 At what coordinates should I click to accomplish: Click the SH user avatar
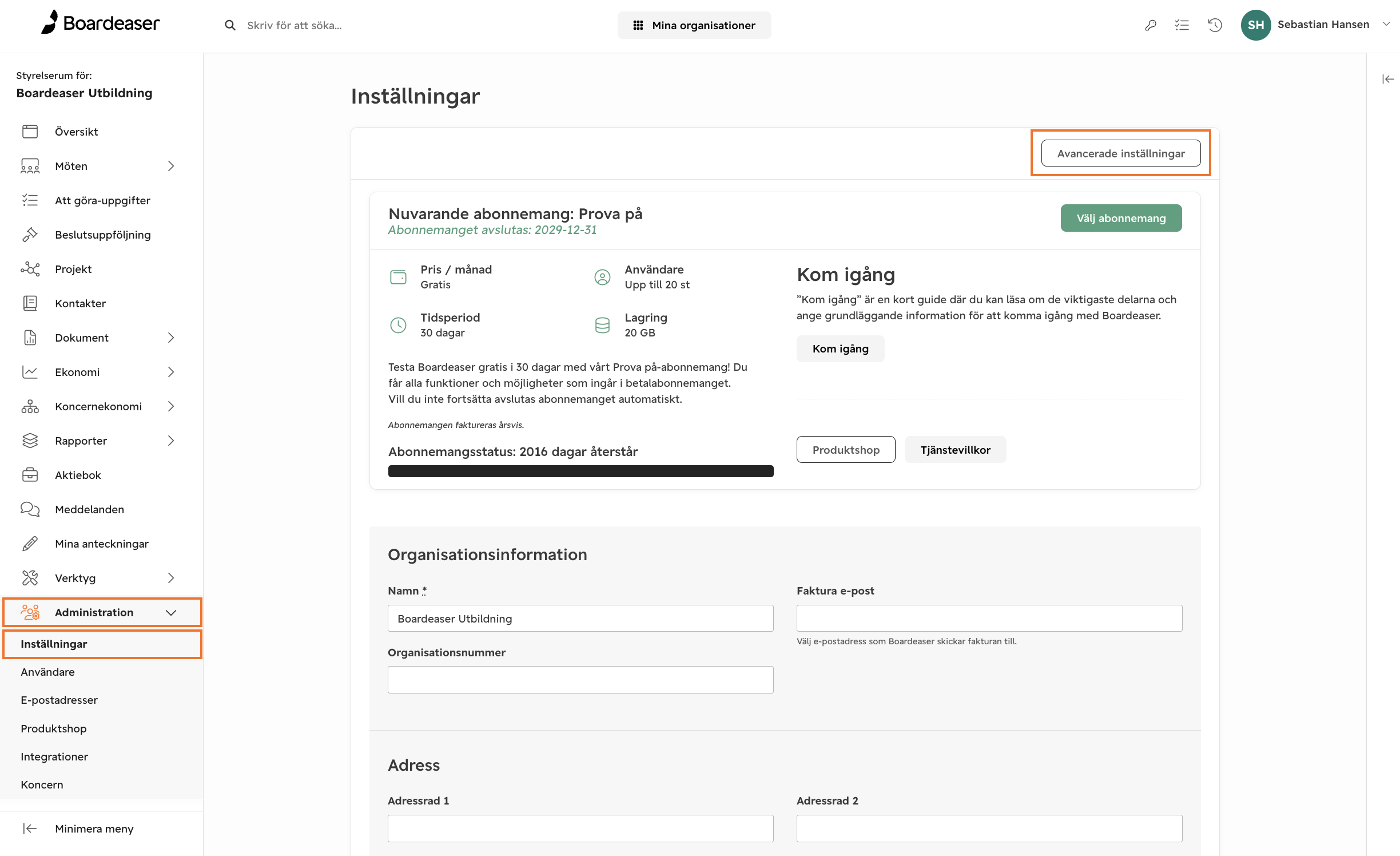pyautogui.click(x=1256, y=25)
